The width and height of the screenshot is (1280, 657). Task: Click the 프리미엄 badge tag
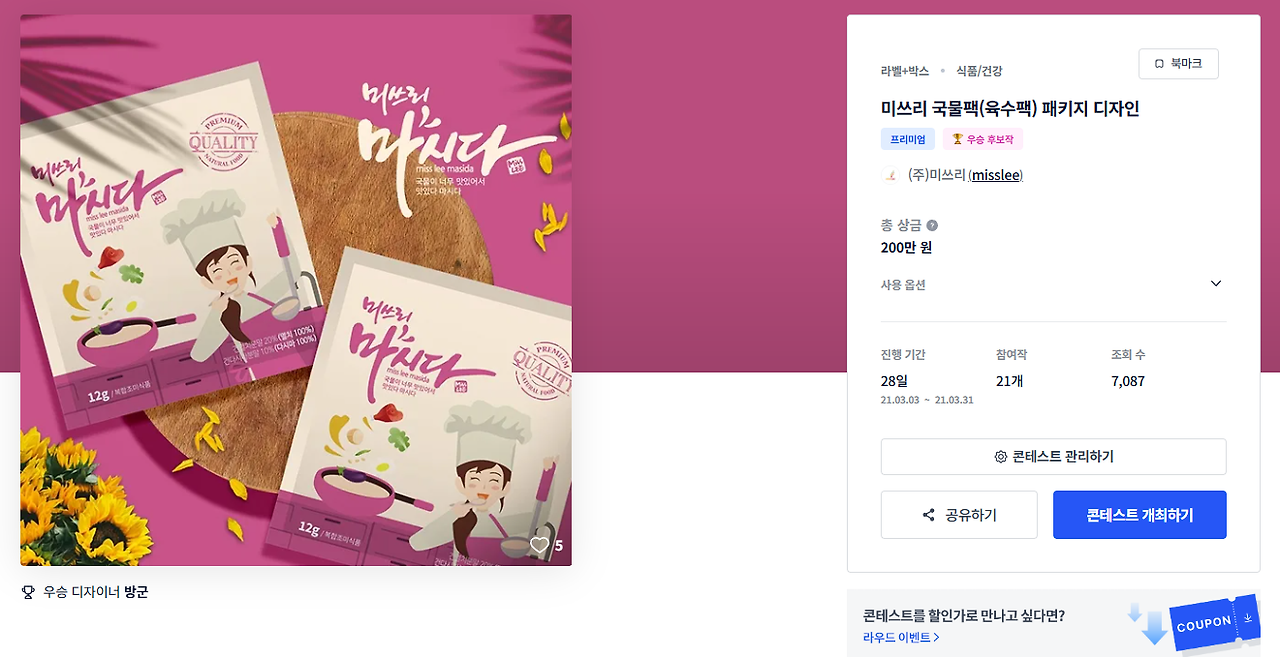(x=908, y=139)
